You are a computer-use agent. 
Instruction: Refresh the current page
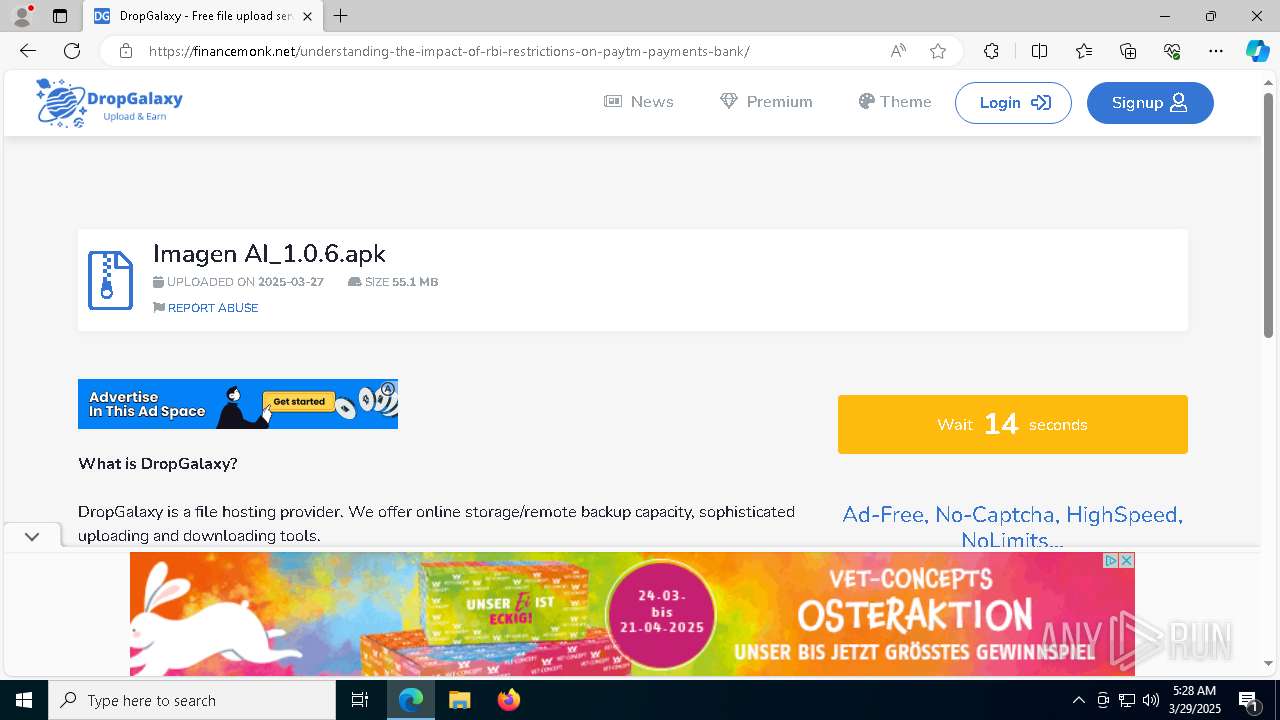[72, 51]
